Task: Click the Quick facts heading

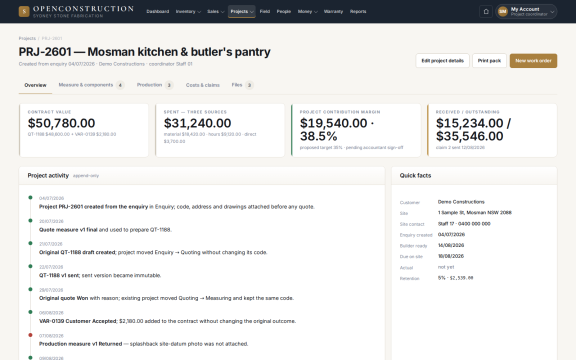Action: tap(415, 176)
